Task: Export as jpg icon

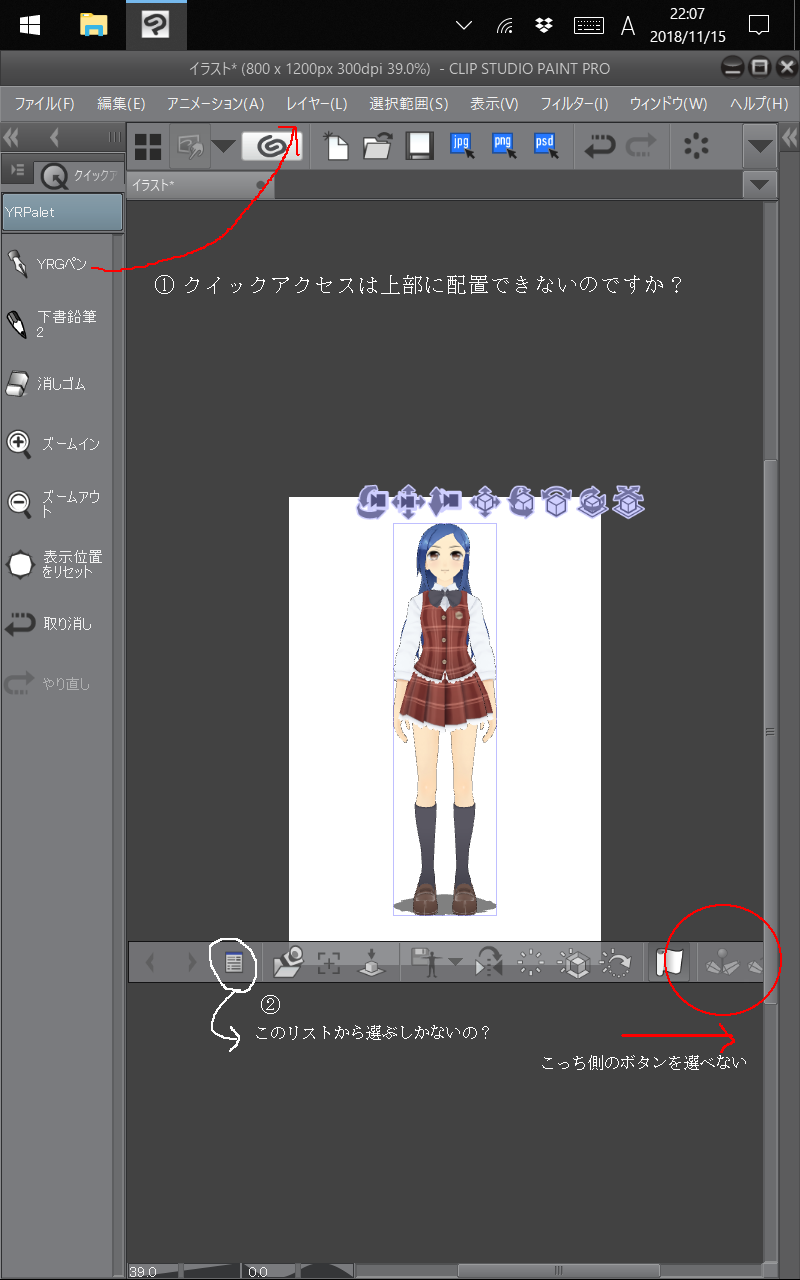Action: [462, 146]
